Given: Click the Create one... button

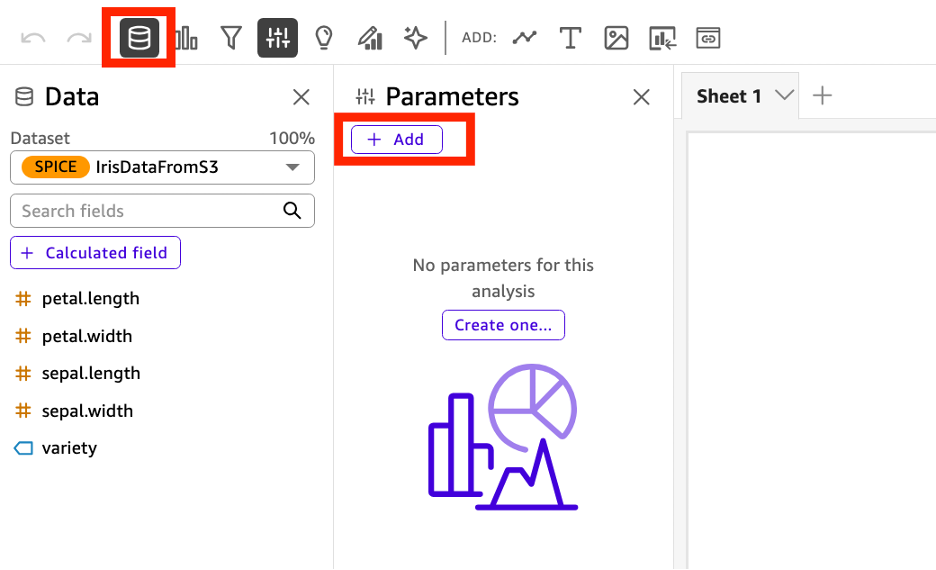Looking at the screenshot, I should 503,325.
